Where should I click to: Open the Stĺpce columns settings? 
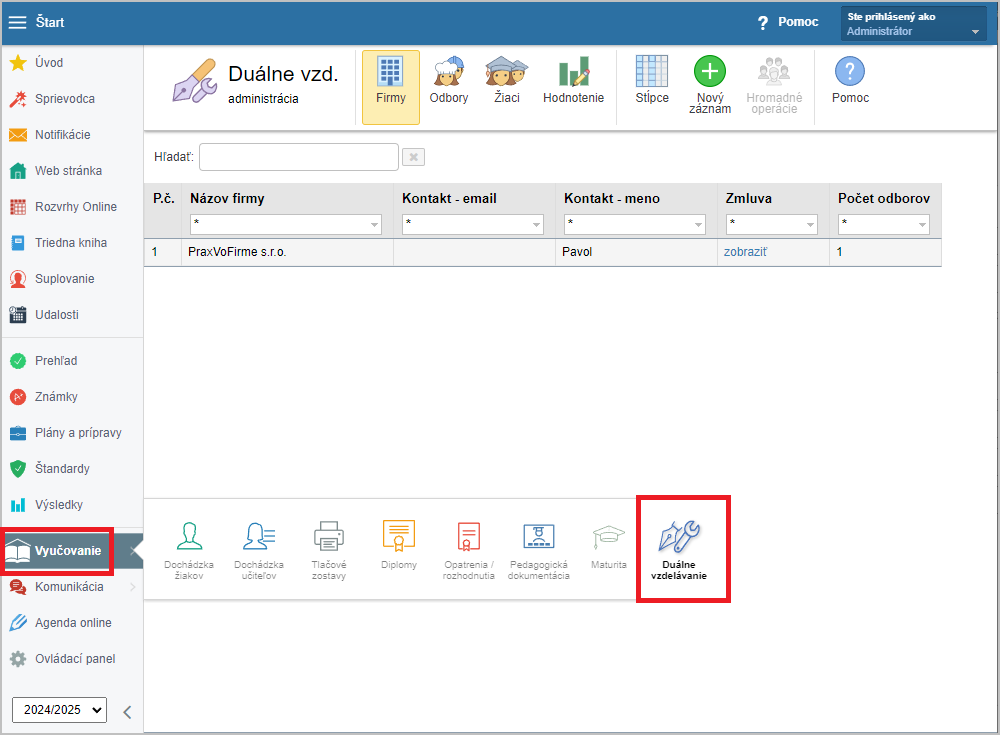coord(652,80)
